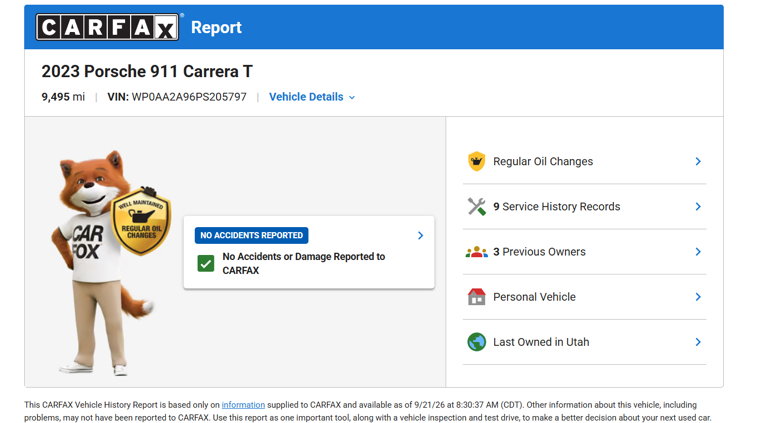Click the NO ACCIDENTS REPORTED blue label
The image size is (768, 423).
(251, 235)
